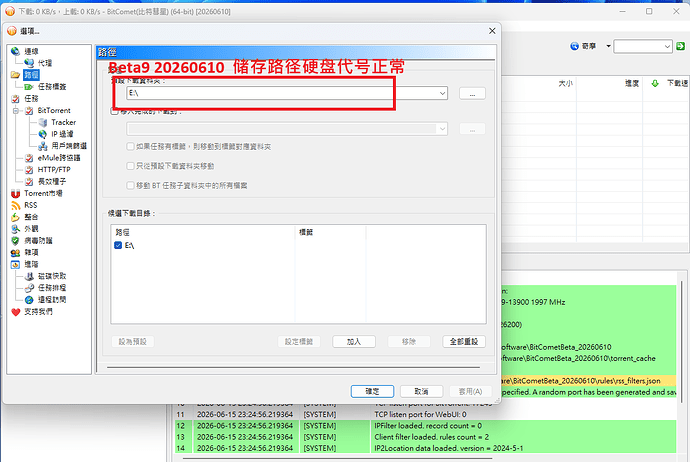Image resolution: width=690 pixels, height=462 pixels.
Task: Select the HTTP/FTP icon
Action: 29,169
